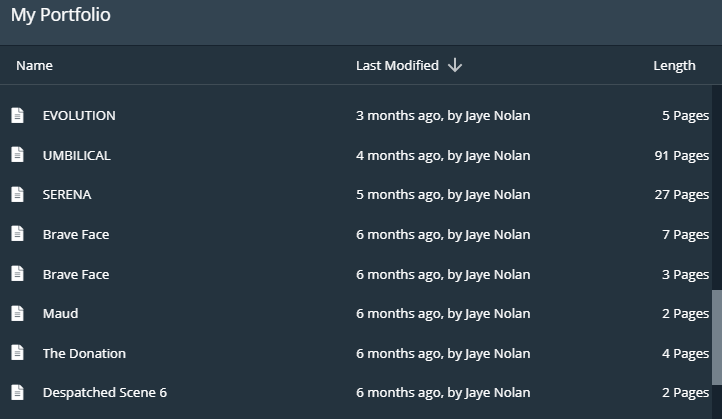Toggle sort direction arrow by Last Modified
The width and height of the screenshot is (722, 419).
(x=455, y=65)
